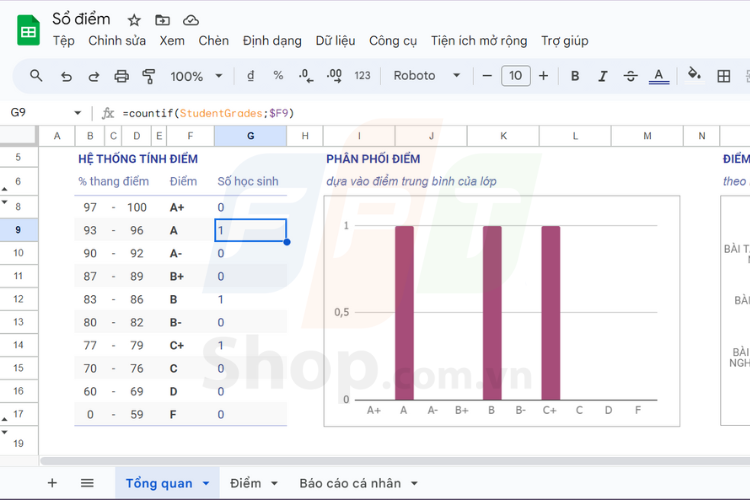
Task: Decrease decimal places
Action: coord(306,76)
